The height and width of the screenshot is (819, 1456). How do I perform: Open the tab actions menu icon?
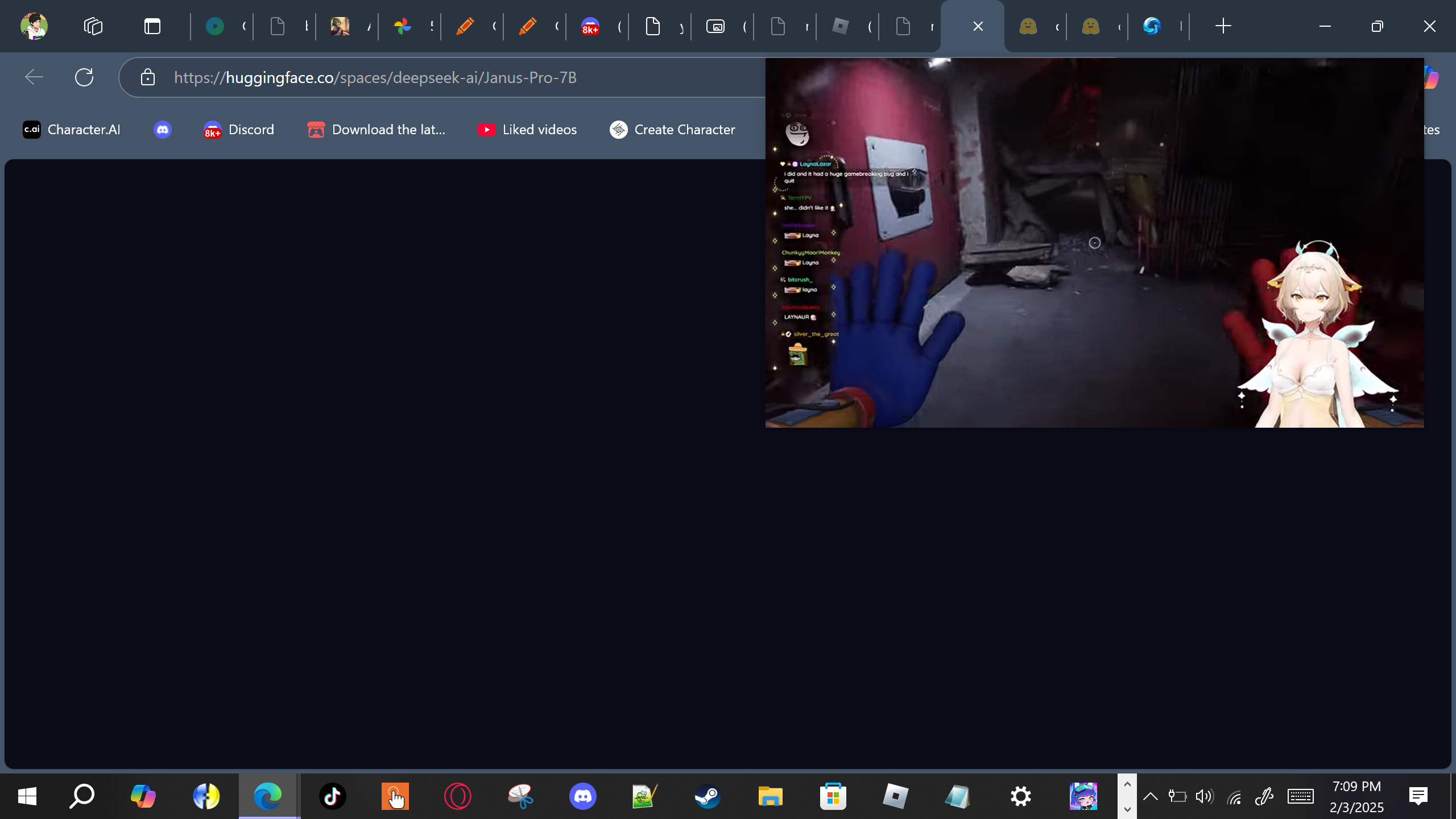(152, 26)
